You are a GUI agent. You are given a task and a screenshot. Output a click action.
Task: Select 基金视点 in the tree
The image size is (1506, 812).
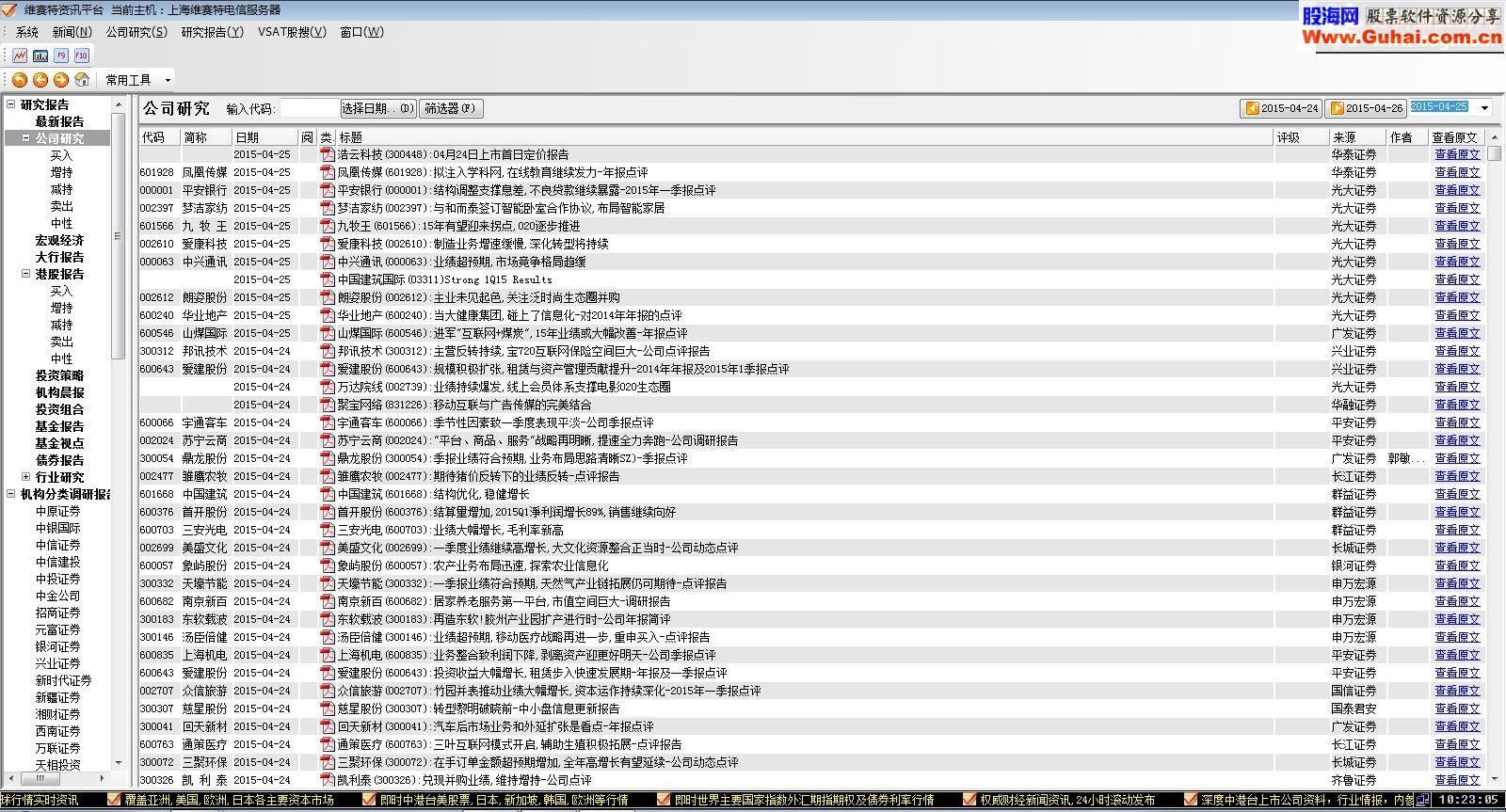(59, 443)
